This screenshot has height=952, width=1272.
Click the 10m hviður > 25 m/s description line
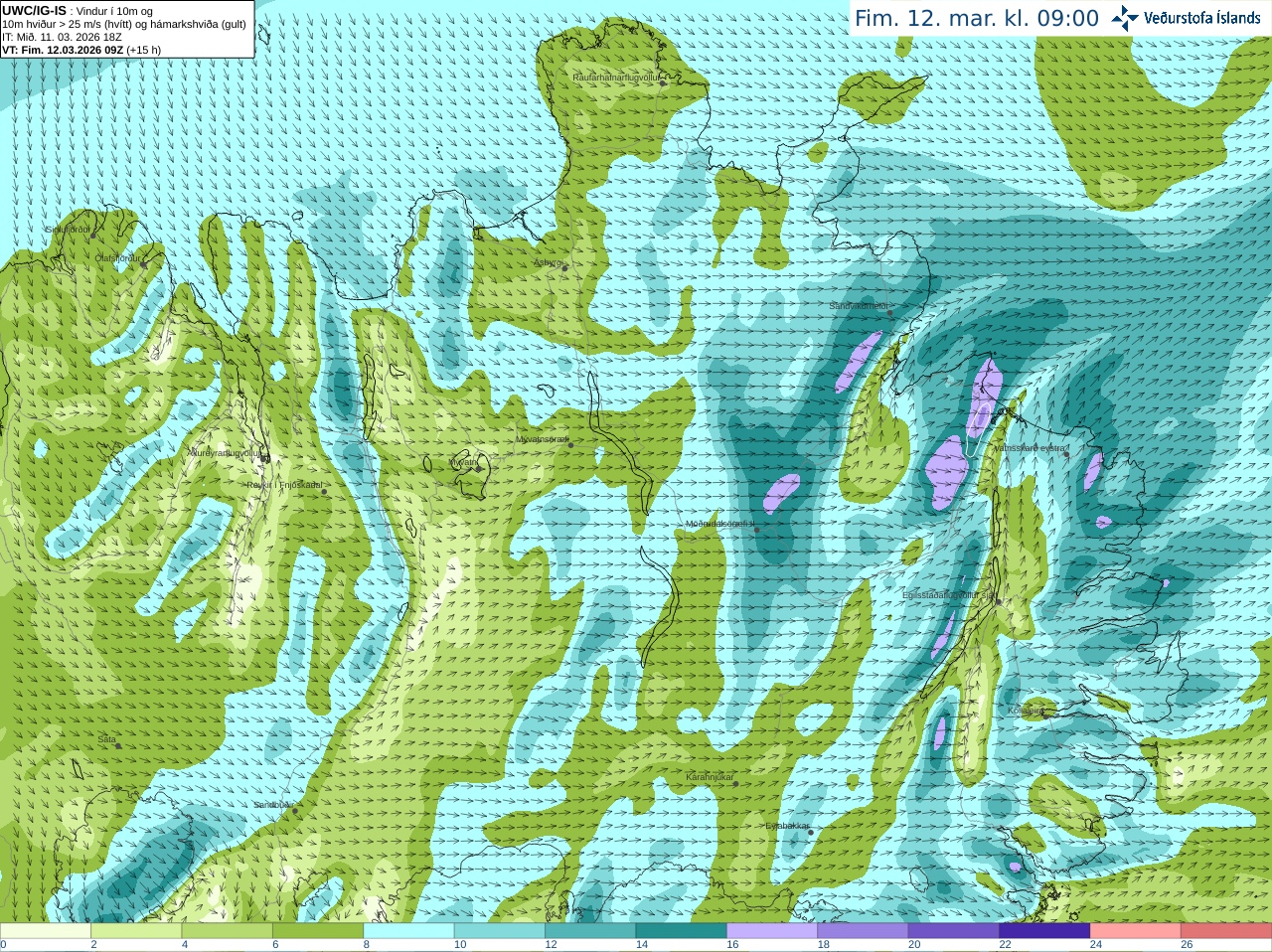tap(124, 24)
